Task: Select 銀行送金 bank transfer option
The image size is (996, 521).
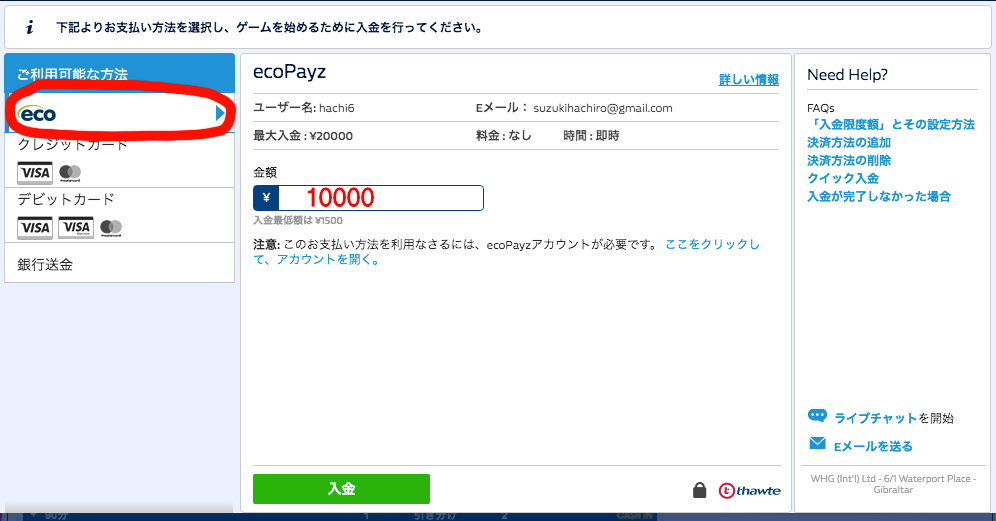Action: (46, 265)
